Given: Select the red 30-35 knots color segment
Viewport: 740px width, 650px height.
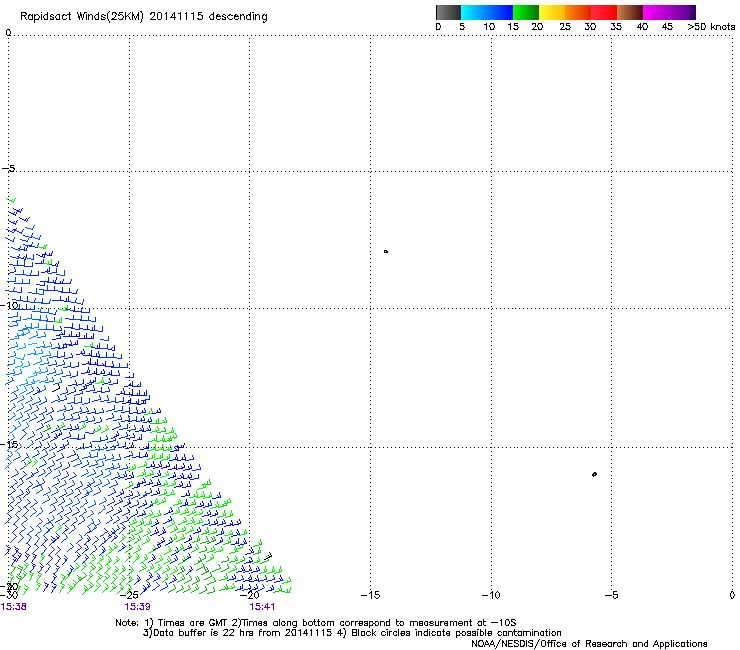Looking at the screenshot, I should (604, 12).
